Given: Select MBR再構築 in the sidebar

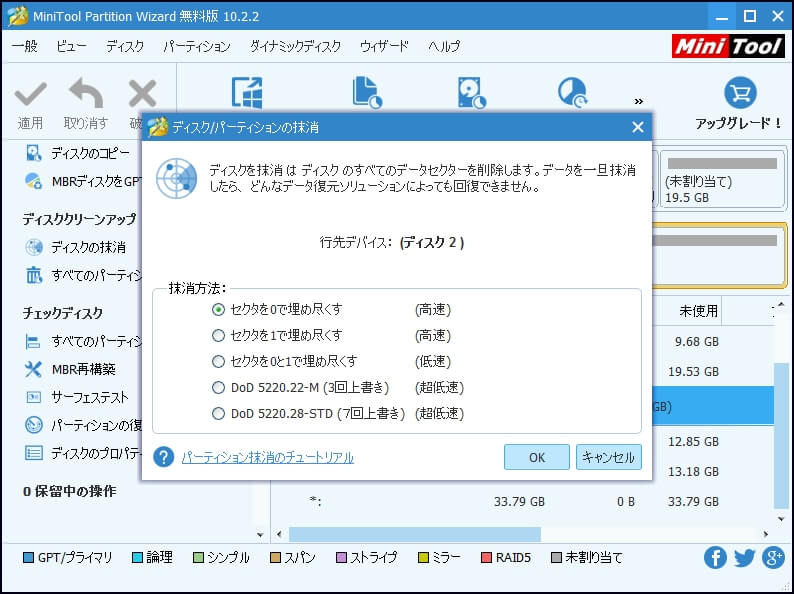Looking at the screenshot, I should click(84, 369).
